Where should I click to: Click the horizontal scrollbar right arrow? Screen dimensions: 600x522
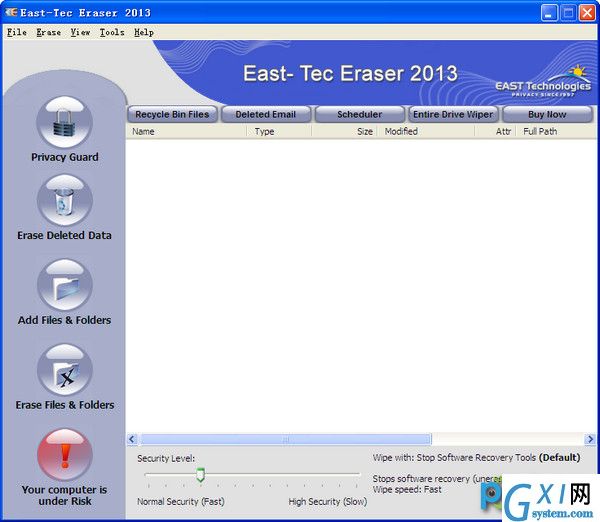click(x=590, y=439)
